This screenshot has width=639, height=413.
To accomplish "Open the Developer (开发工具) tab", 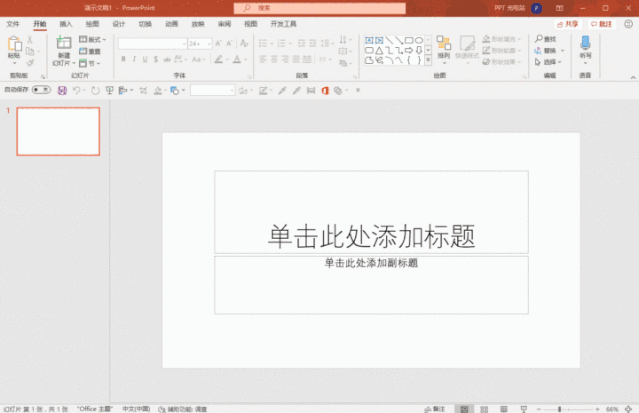I will (x=283, y=24).
